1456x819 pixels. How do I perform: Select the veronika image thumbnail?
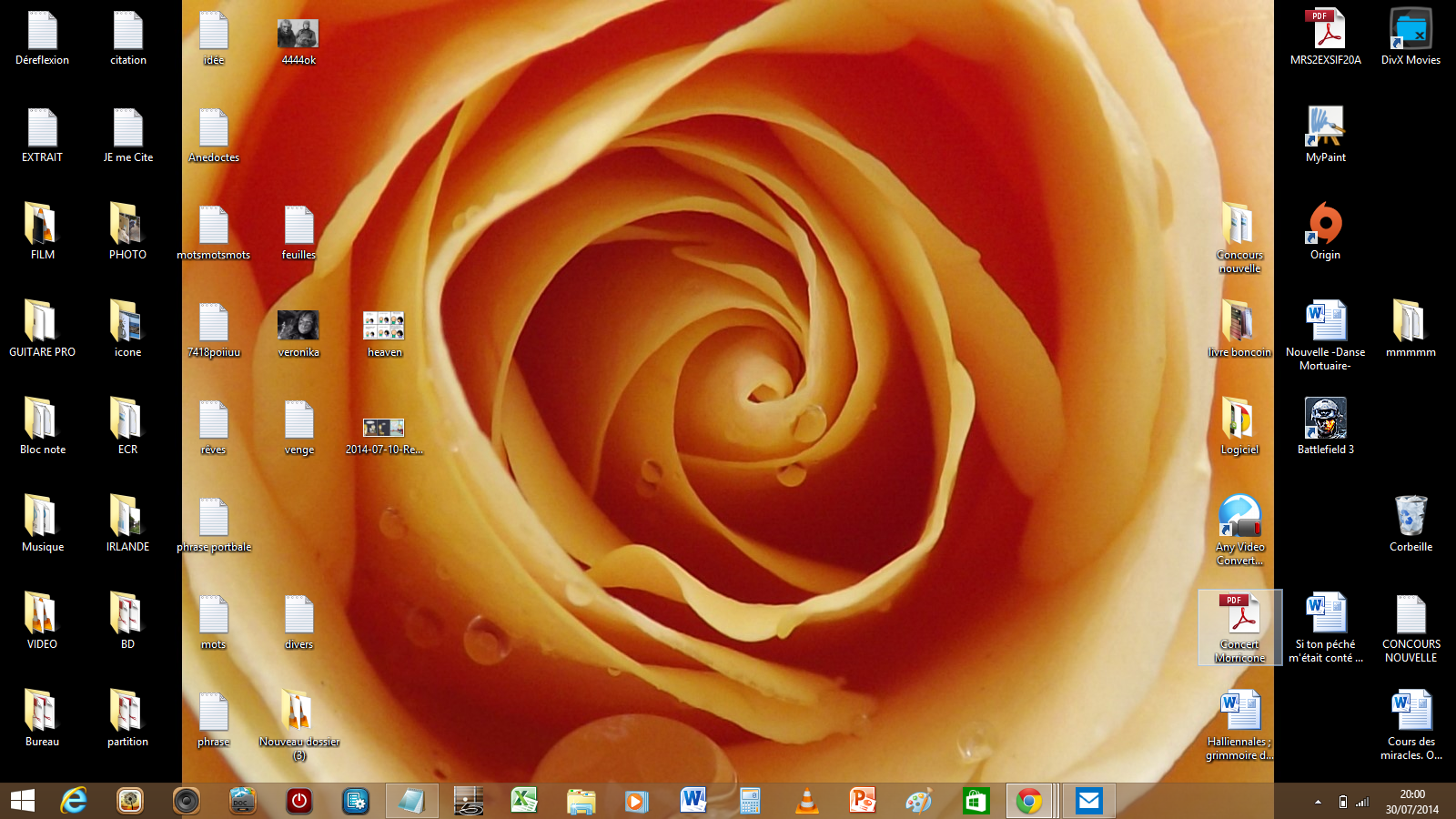[299, 333]
